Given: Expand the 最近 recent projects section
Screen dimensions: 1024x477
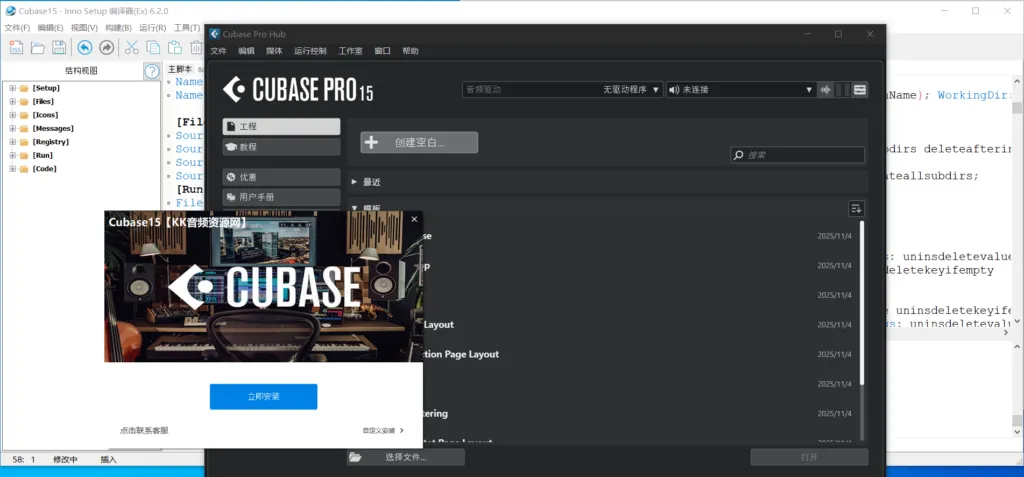Looking at the screenshot, I should tap(355, 182).
